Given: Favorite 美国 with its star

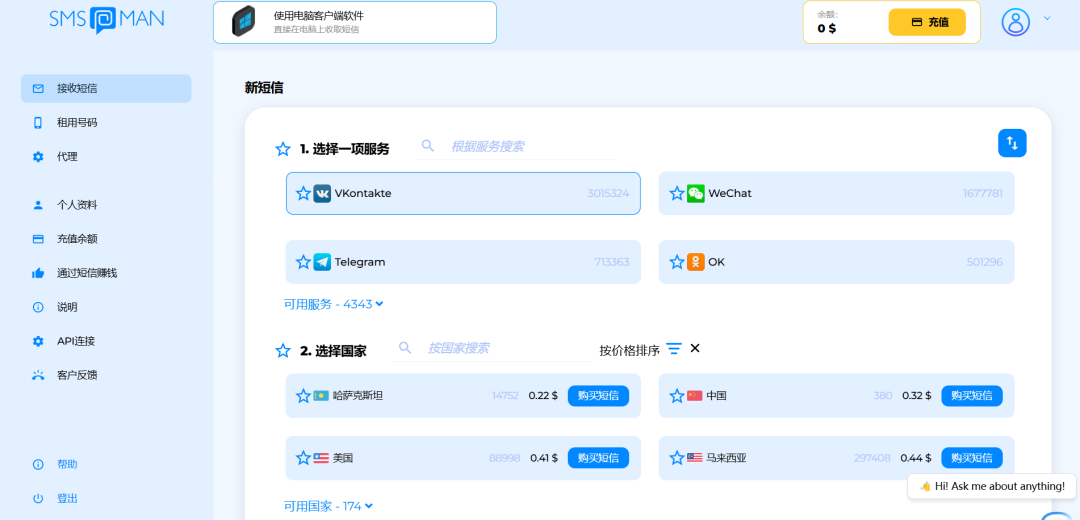Looking at the screenshot, I should (x=303, y=457).
